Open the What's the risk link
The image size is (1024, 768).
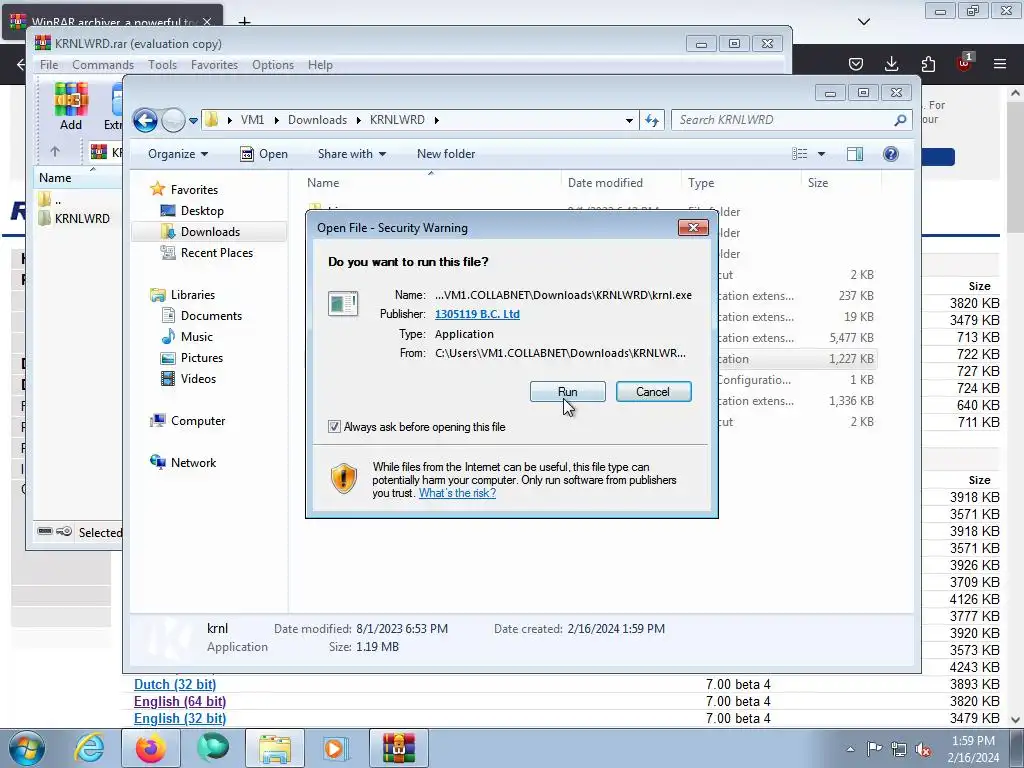(x=457, y=493)
